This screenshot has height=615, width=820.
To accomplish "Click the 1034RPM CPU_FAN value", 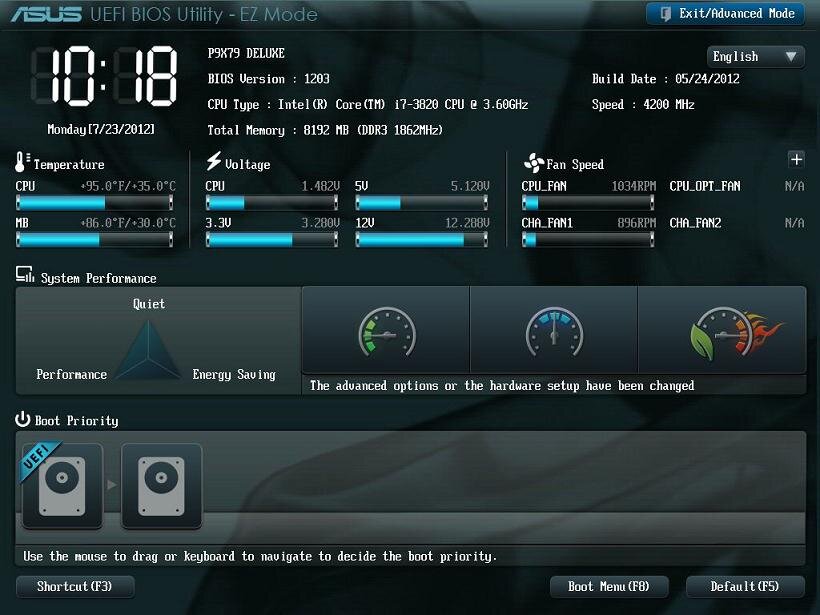I will pyautogui.click(x=634, y=186).
